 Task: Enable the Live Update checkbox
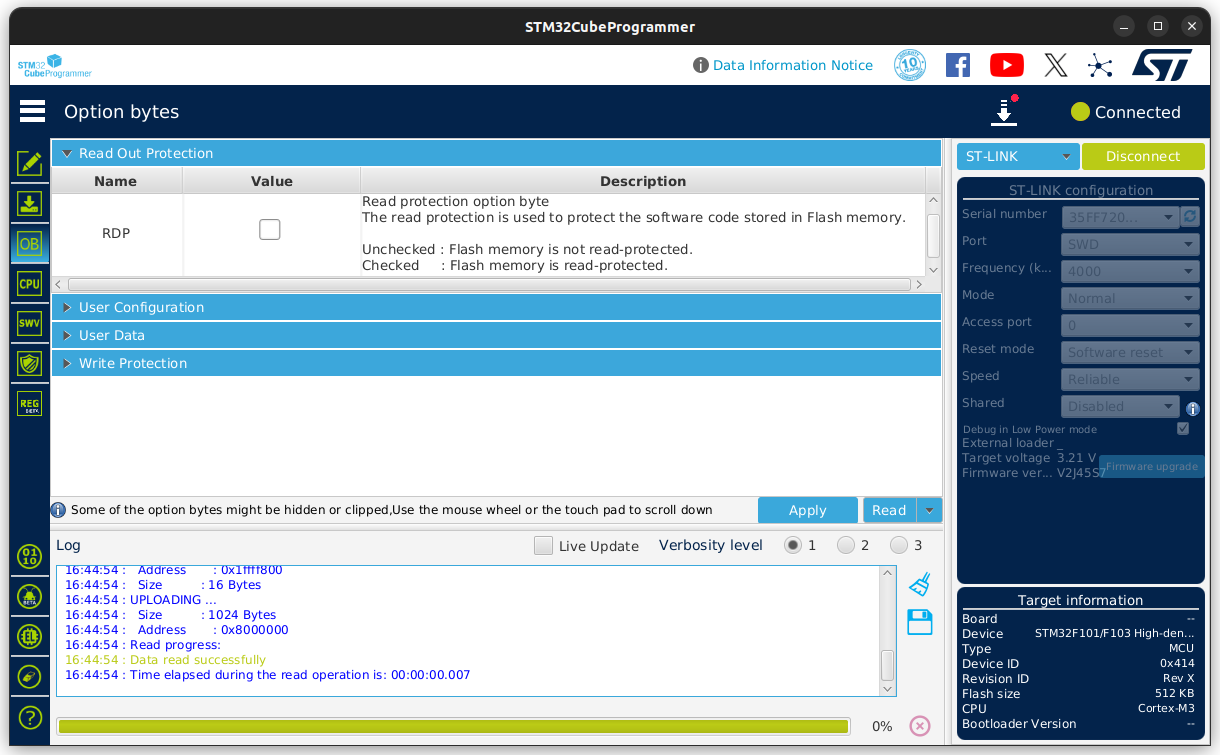tap(543, 546)
